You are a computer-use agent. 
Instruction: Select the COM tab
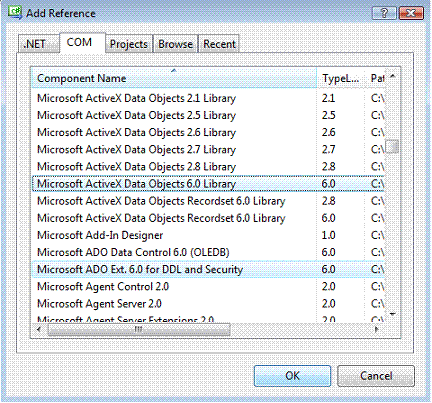tap(82, 43)
